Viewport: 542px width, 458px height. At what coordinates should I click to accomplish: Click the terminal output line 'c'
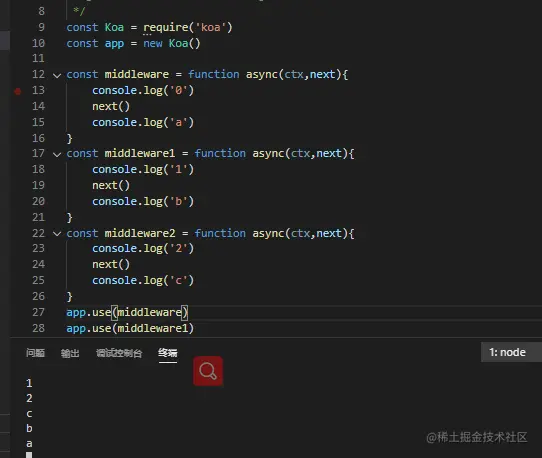click(29, 414)
